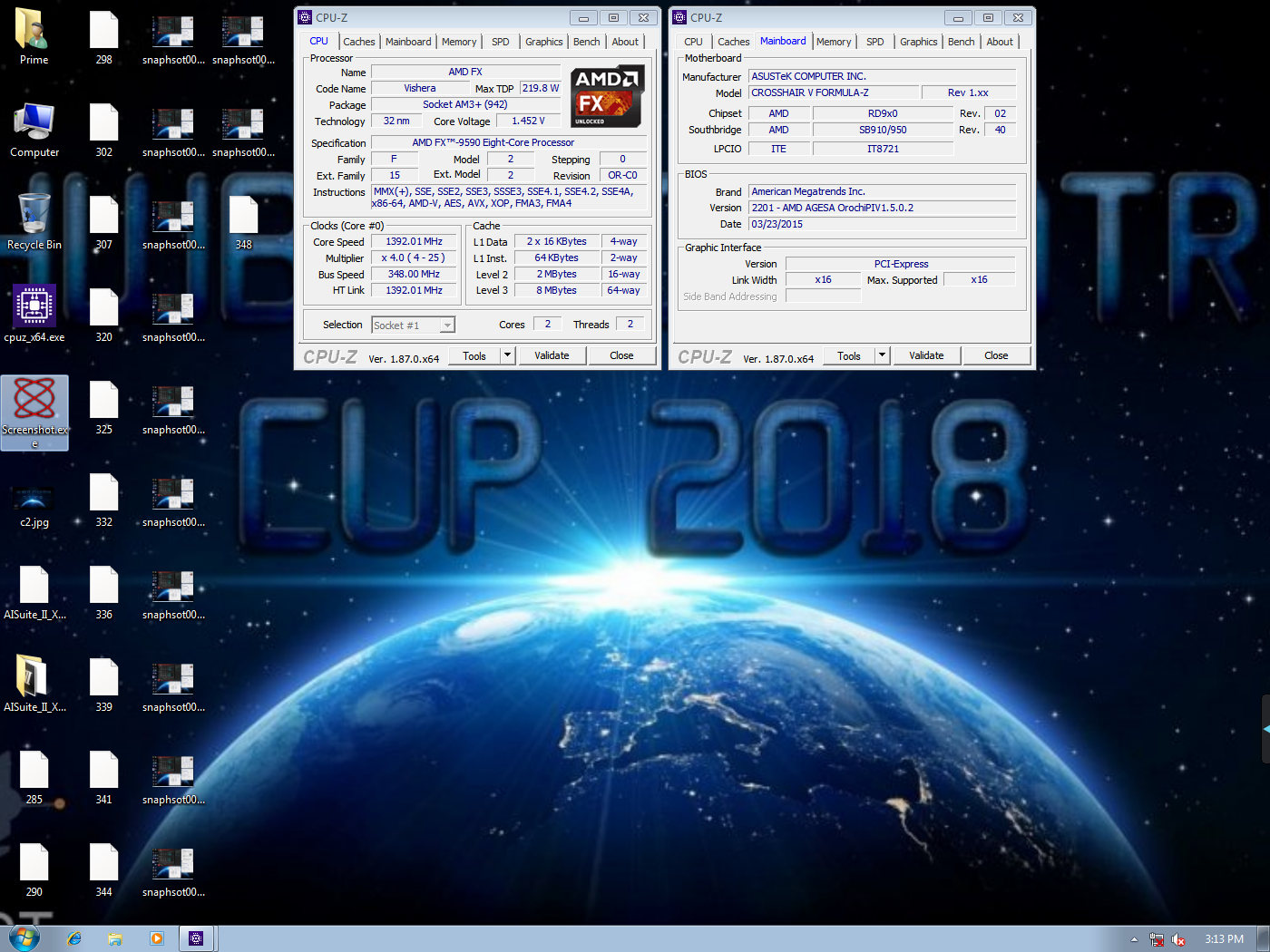The width and height of the screenshot is (1270, 952).
Task: Select the file icon named 332
Action: click(104, 499)
